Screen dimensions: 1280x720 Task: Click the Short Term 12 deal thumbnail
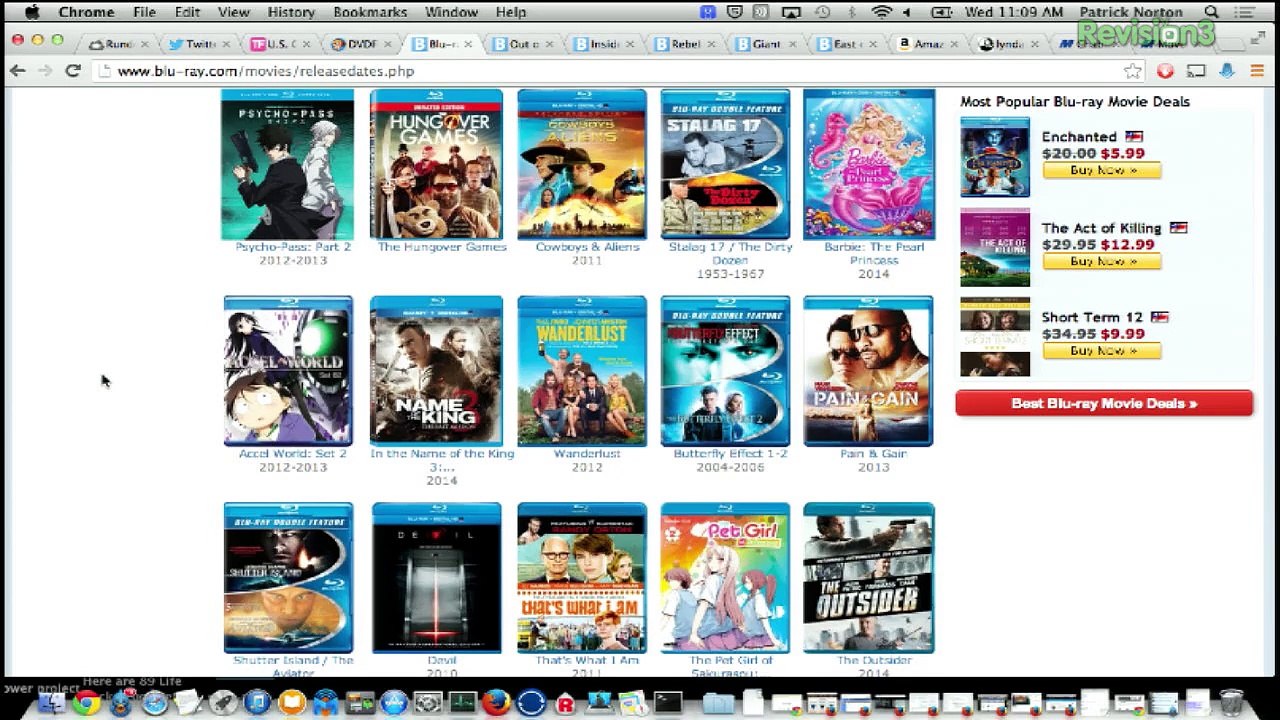[995, 337]
